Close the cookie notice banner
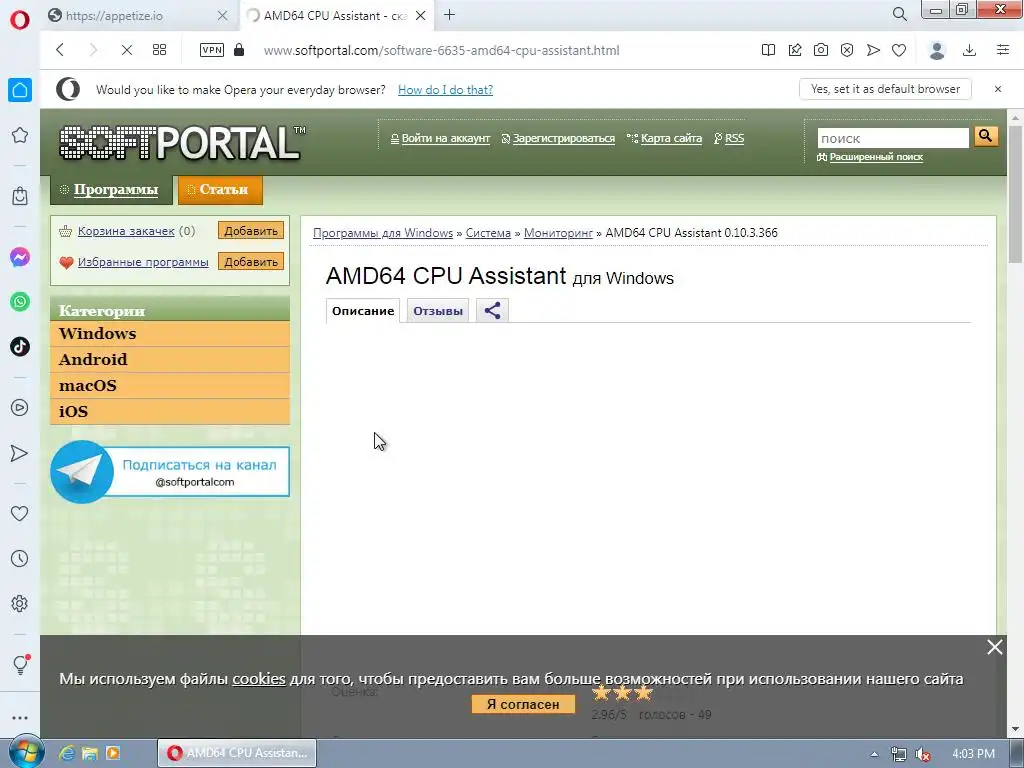 995,647
